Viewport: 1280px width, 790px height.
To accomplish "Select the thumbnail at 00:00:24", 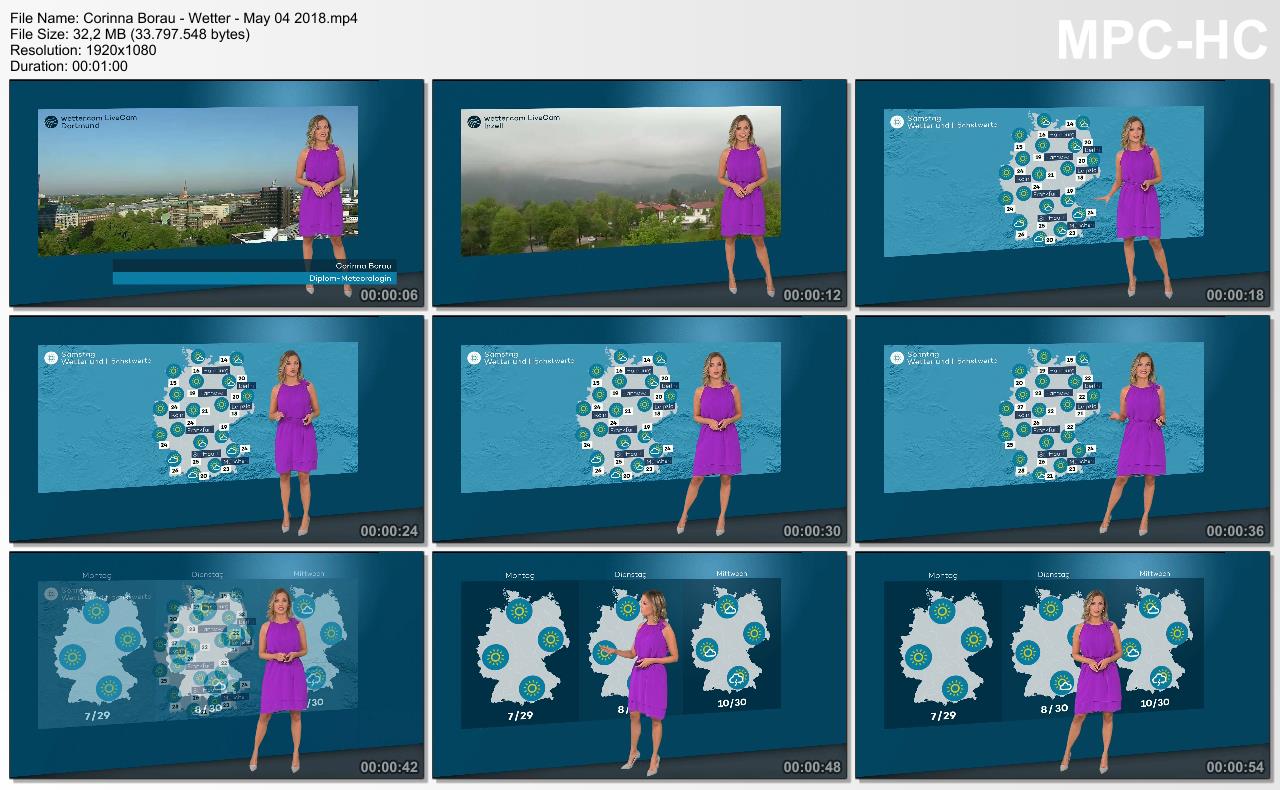I will pos(217,429).
